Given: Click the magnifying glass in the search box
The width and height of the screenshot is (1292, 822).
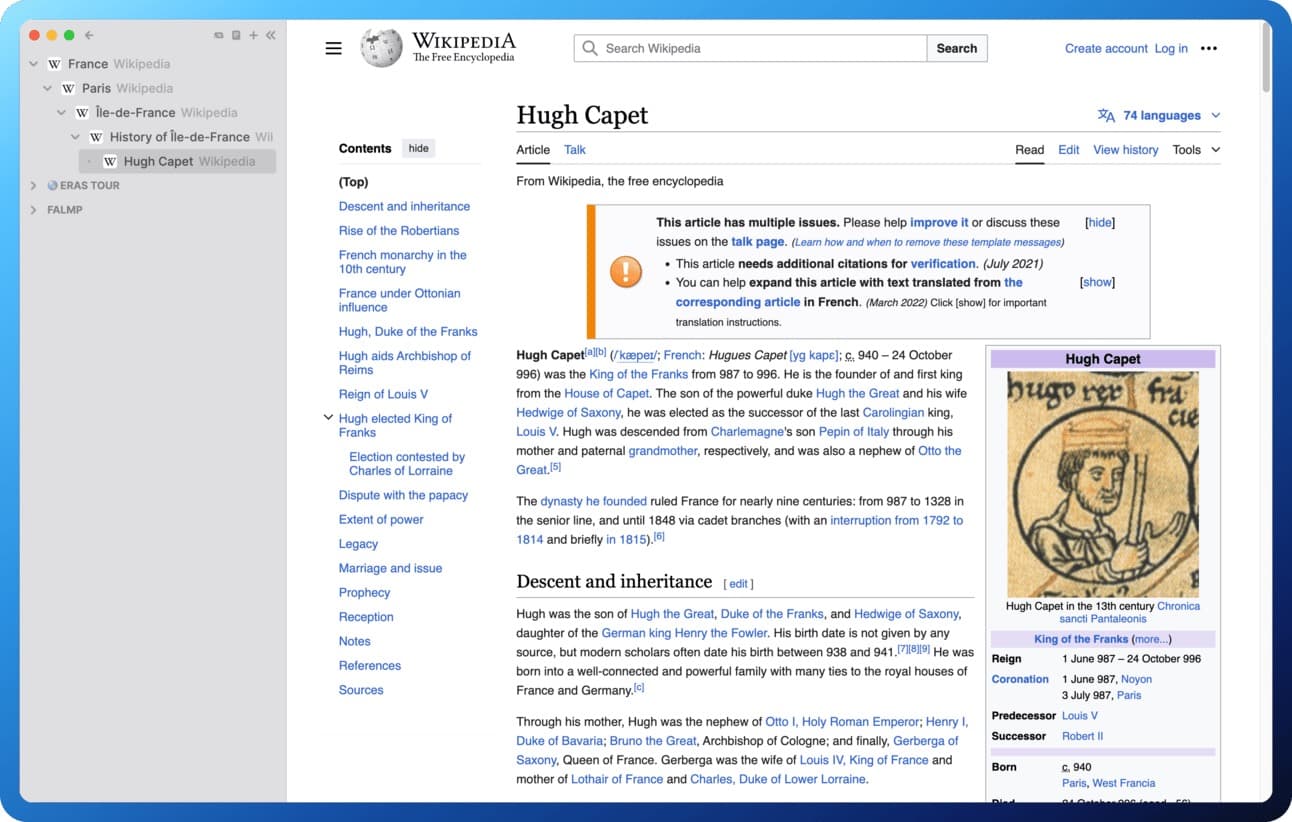Looking at the screenshot, I should [590, 48].
